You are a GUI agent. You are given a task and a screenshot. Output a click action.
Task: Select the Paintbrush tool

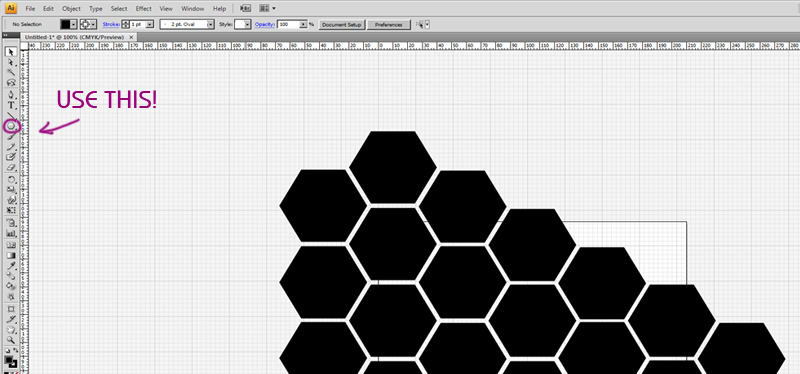pos(11,136)
